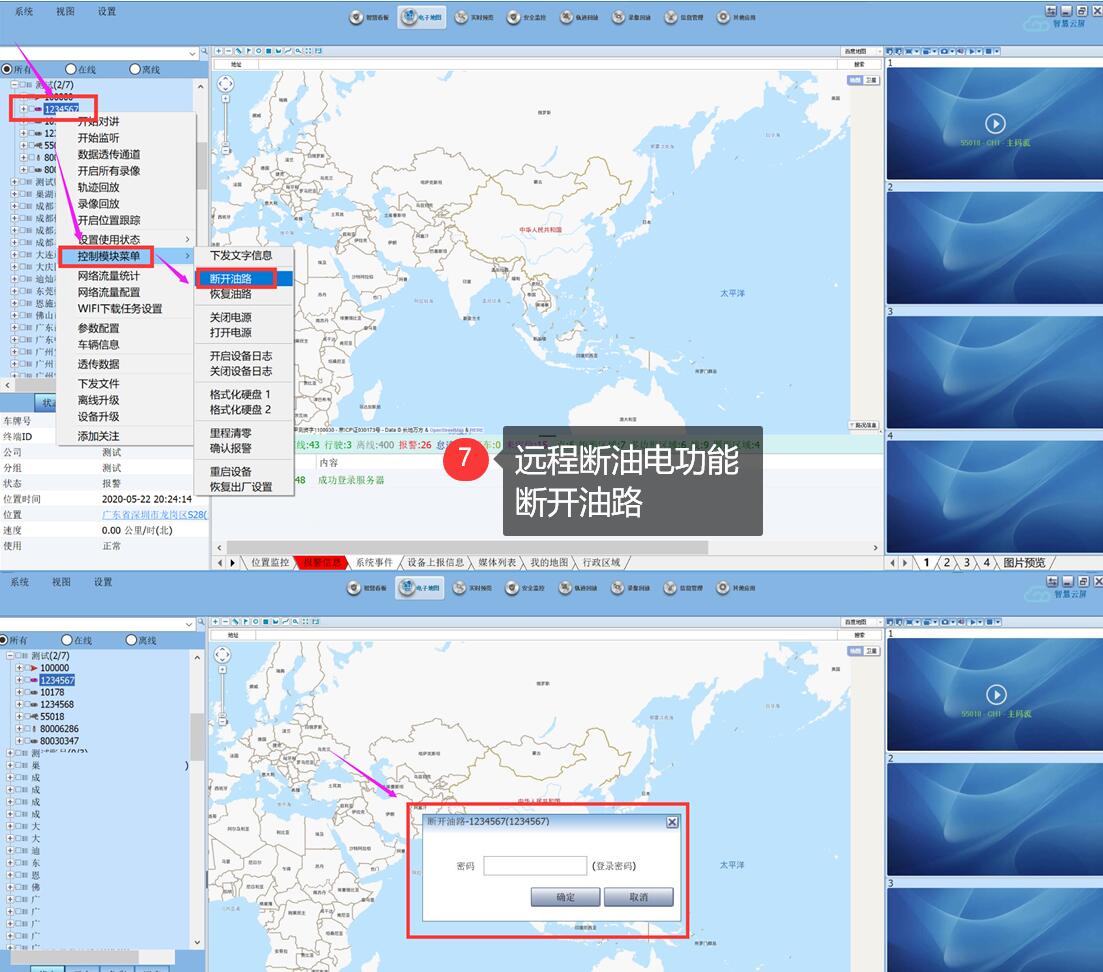1103x972 pixels.
Task: Select the 在线 radio button in upper panel
Action: click(71, 69)
